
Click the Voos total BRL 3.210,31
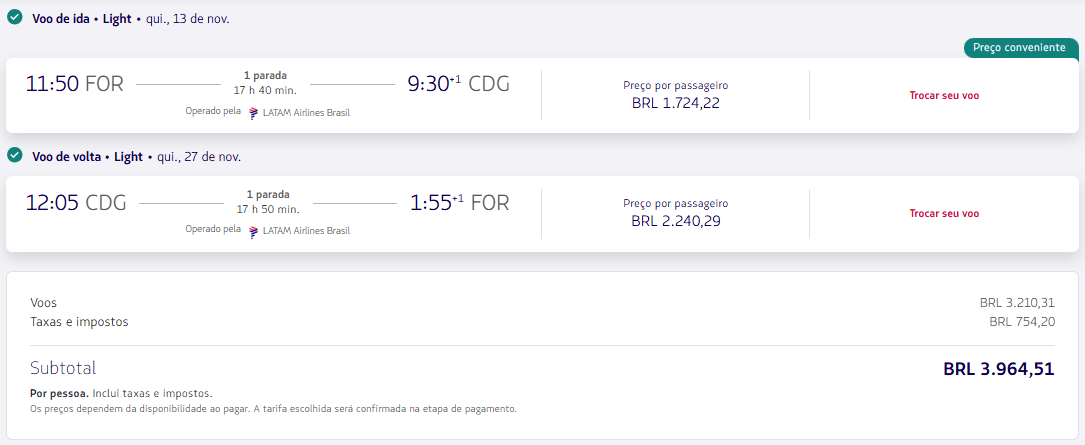click(x=1017, y=302)
